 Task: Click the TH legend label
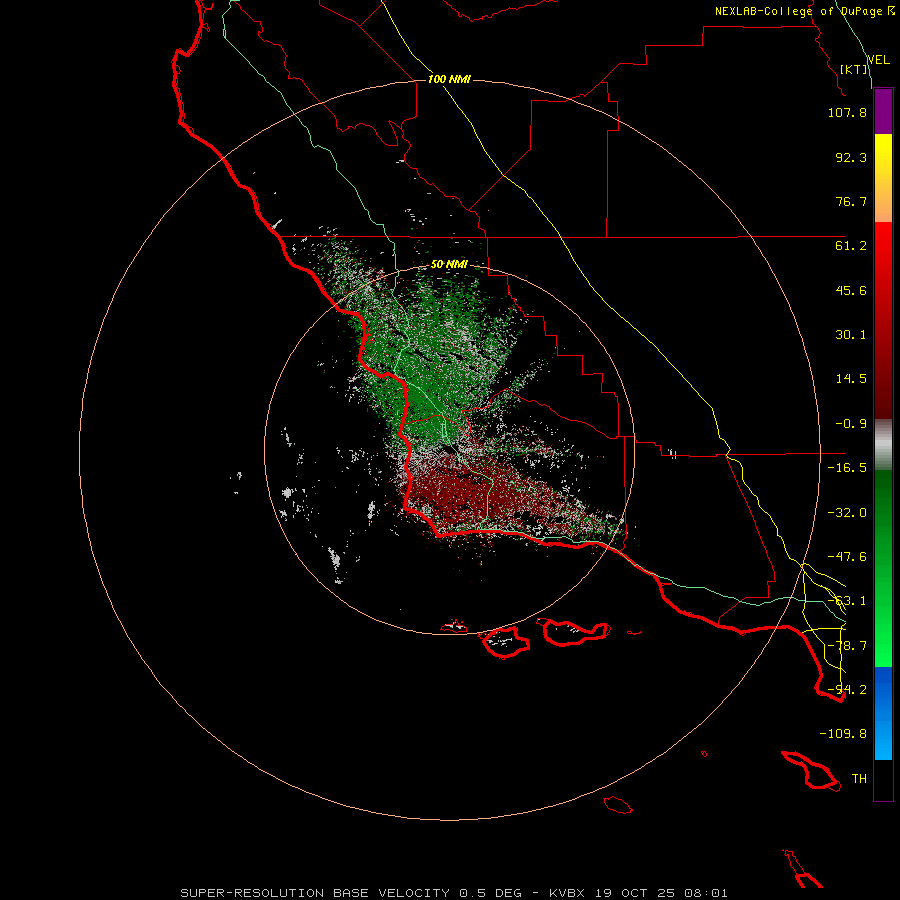point(859,779)
